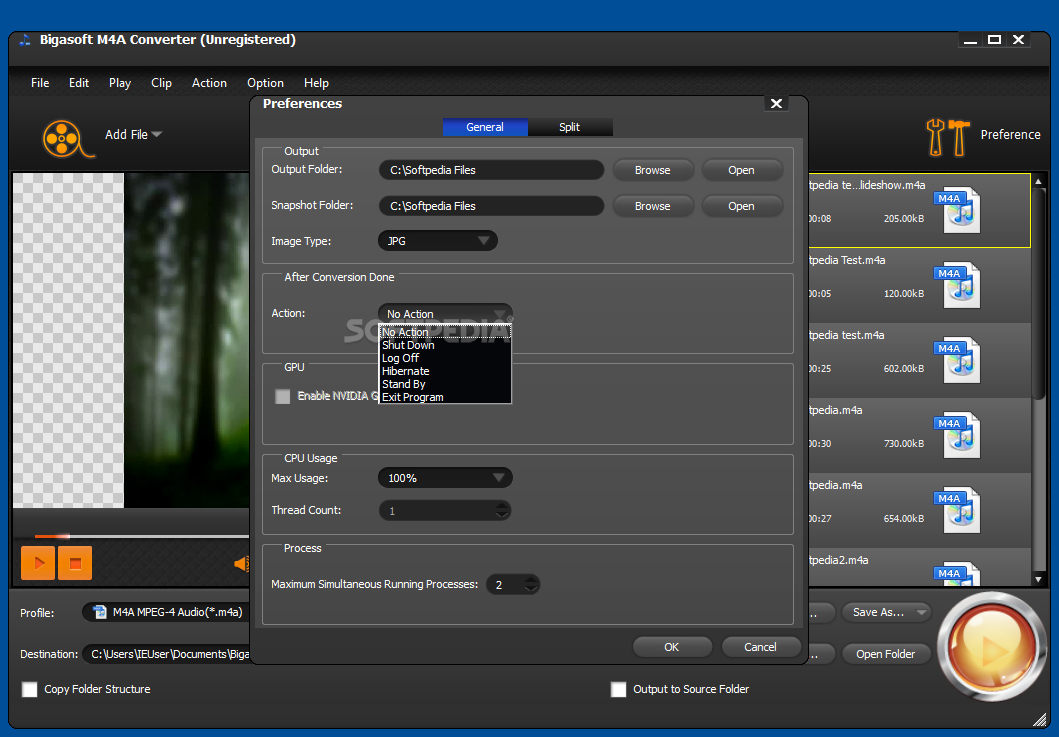1059x737 pixels.
Task: Select Hibernate in dropdown list
Action: [x=445, y=371]
